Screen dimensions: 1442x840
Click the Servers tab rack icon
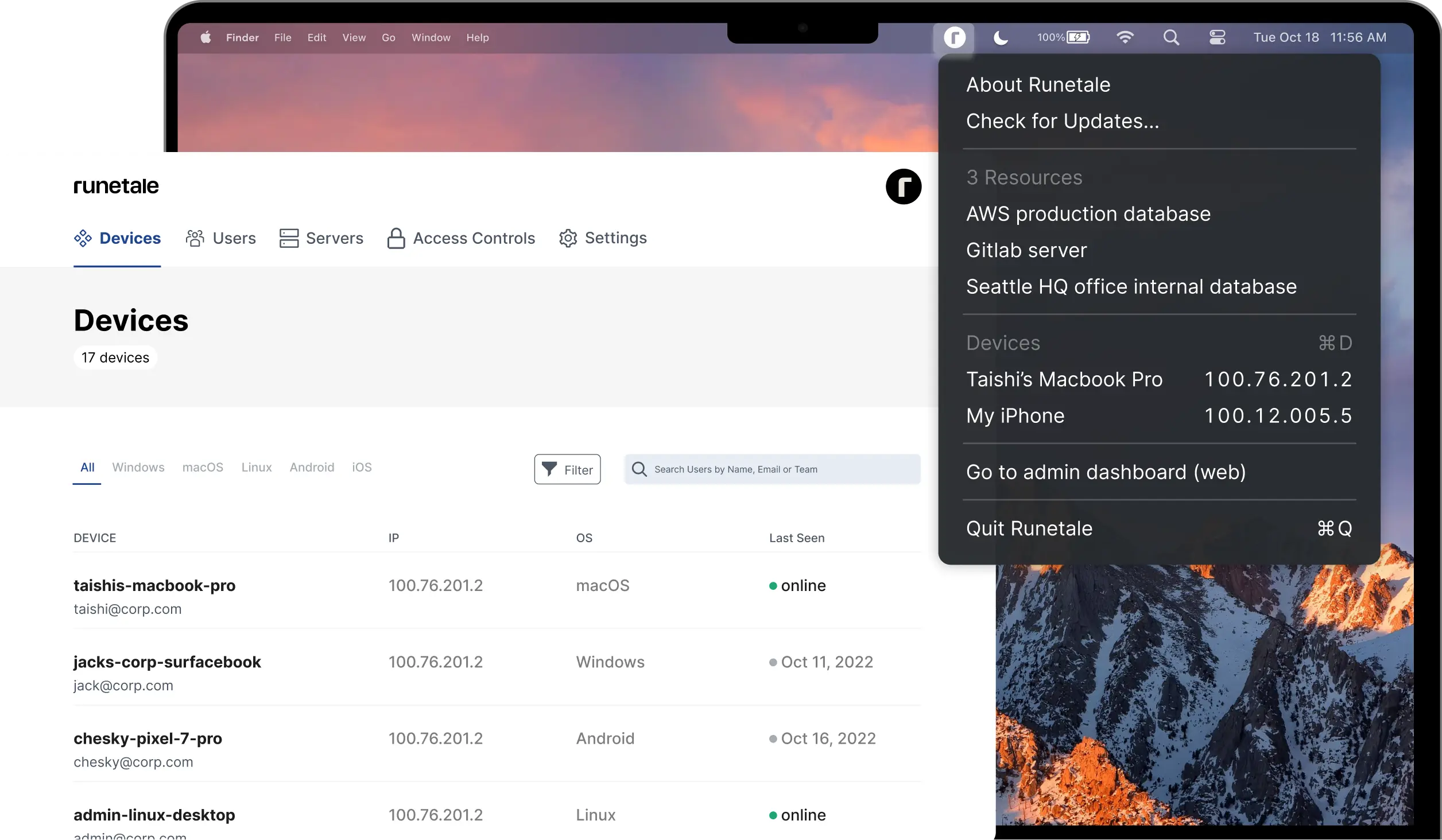click(x=289, y=238)
